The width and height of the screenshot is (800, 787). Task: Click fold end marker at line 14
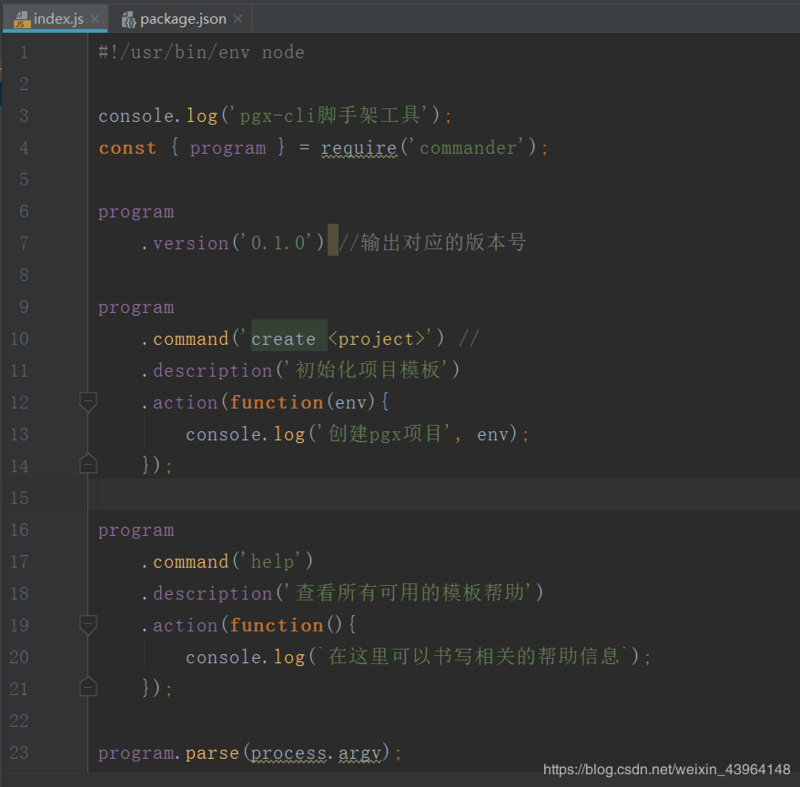pyautogui.click(x=88, y=464)
